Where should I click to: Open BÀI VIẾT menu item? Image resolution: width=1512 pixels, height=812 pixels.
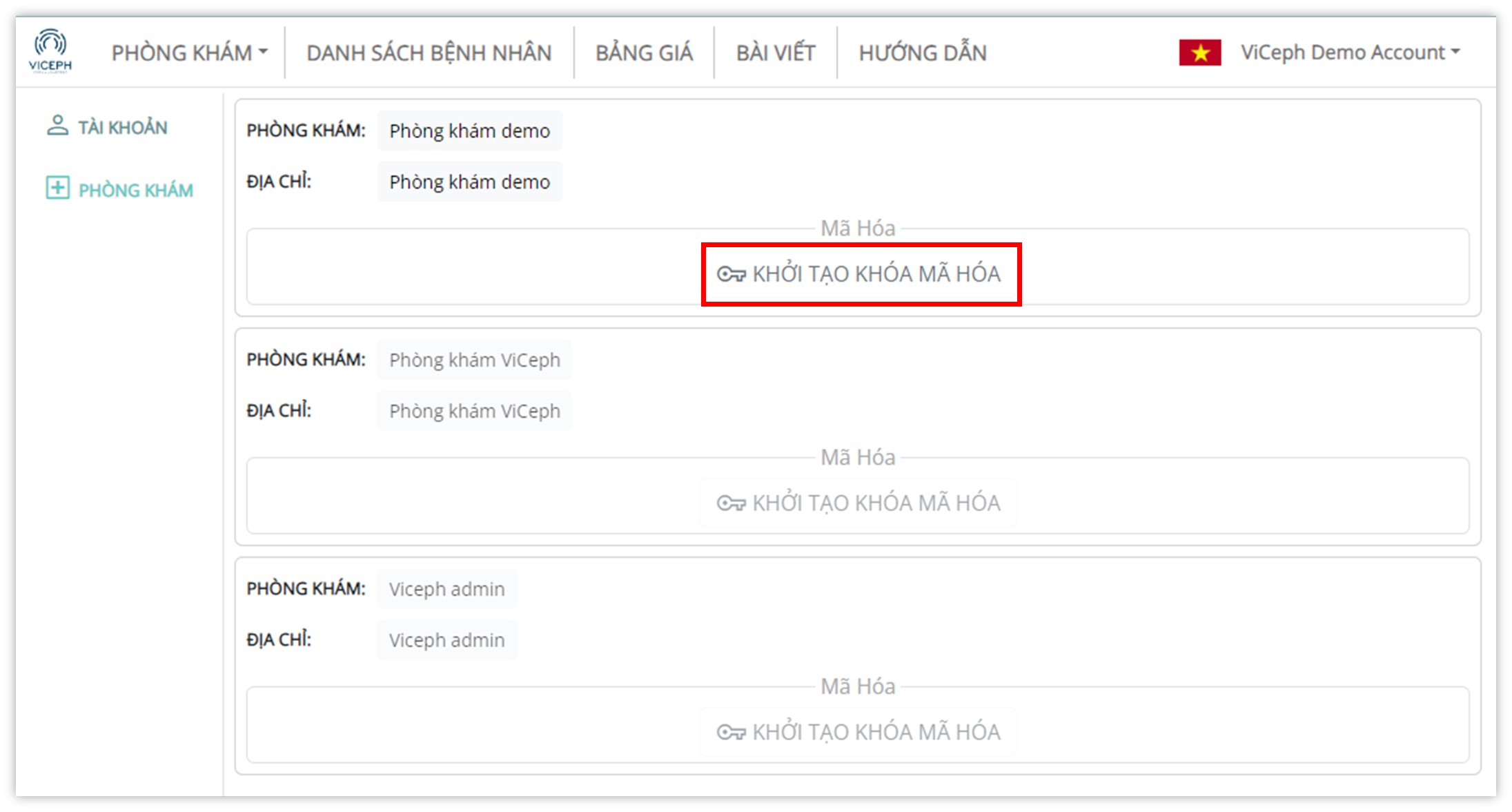pyautogui.click(x=776, y=52)
